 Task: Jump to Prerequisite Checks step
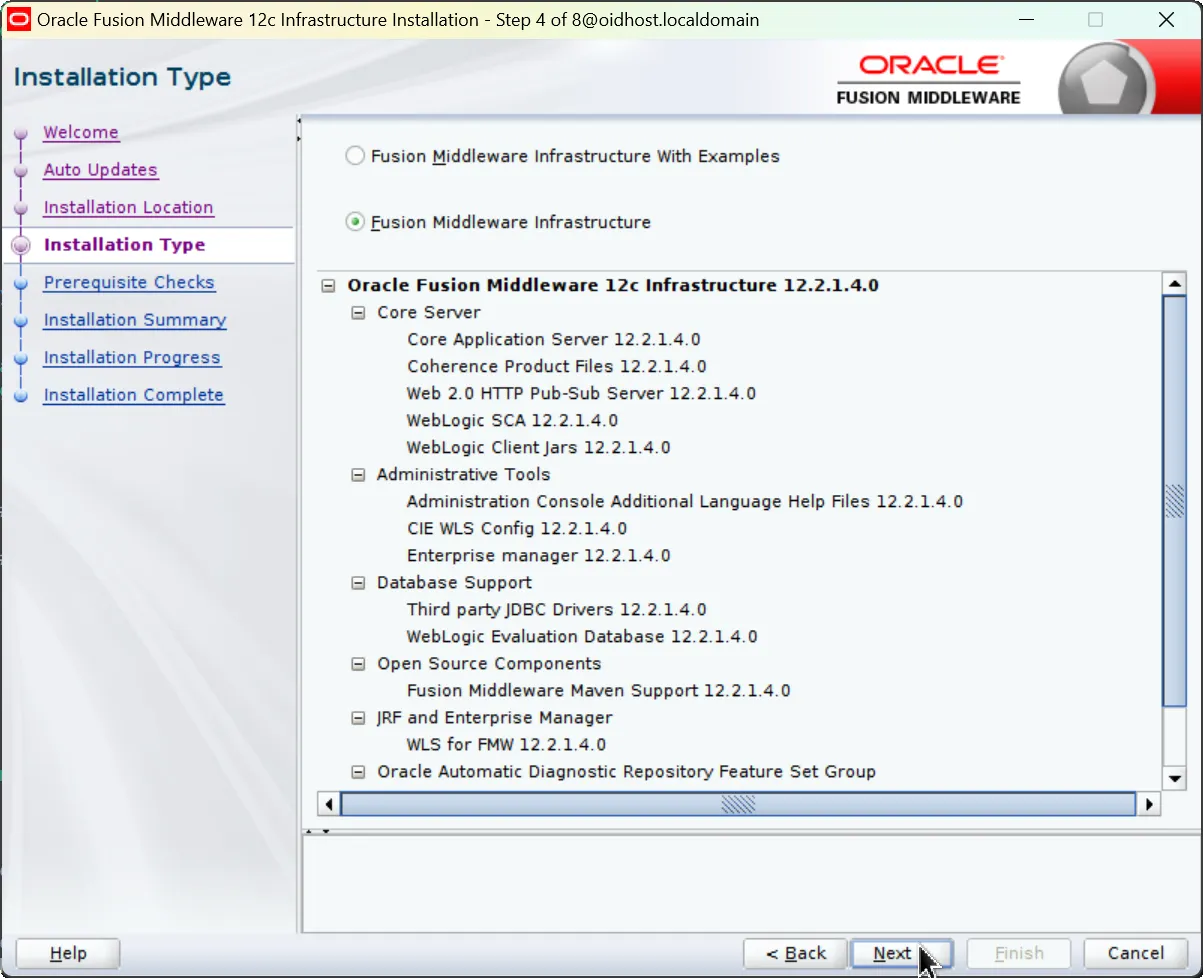129,282
